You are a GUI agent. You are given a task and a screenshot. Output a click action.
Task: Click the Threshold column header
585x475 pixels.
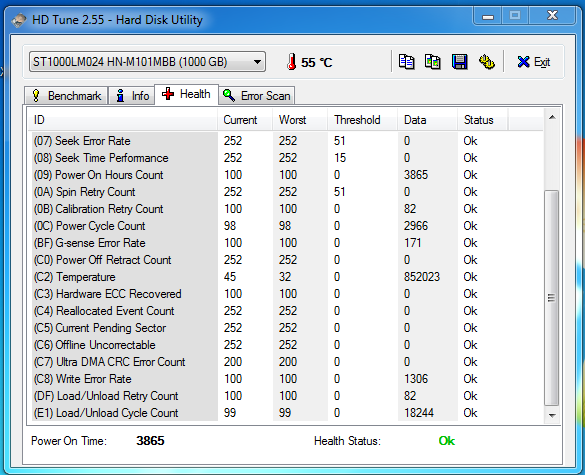click(362, 120)
